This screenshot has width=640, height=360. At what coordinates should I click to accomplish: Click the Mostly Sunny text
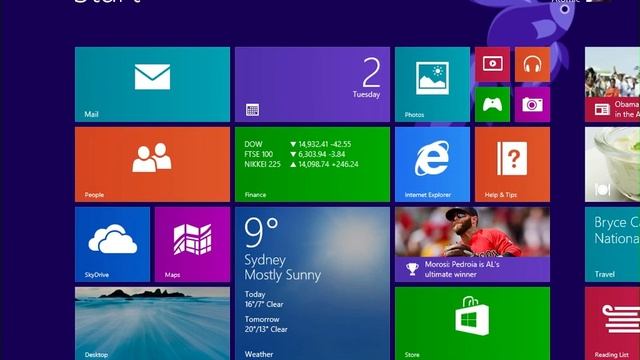pos(282,275)
